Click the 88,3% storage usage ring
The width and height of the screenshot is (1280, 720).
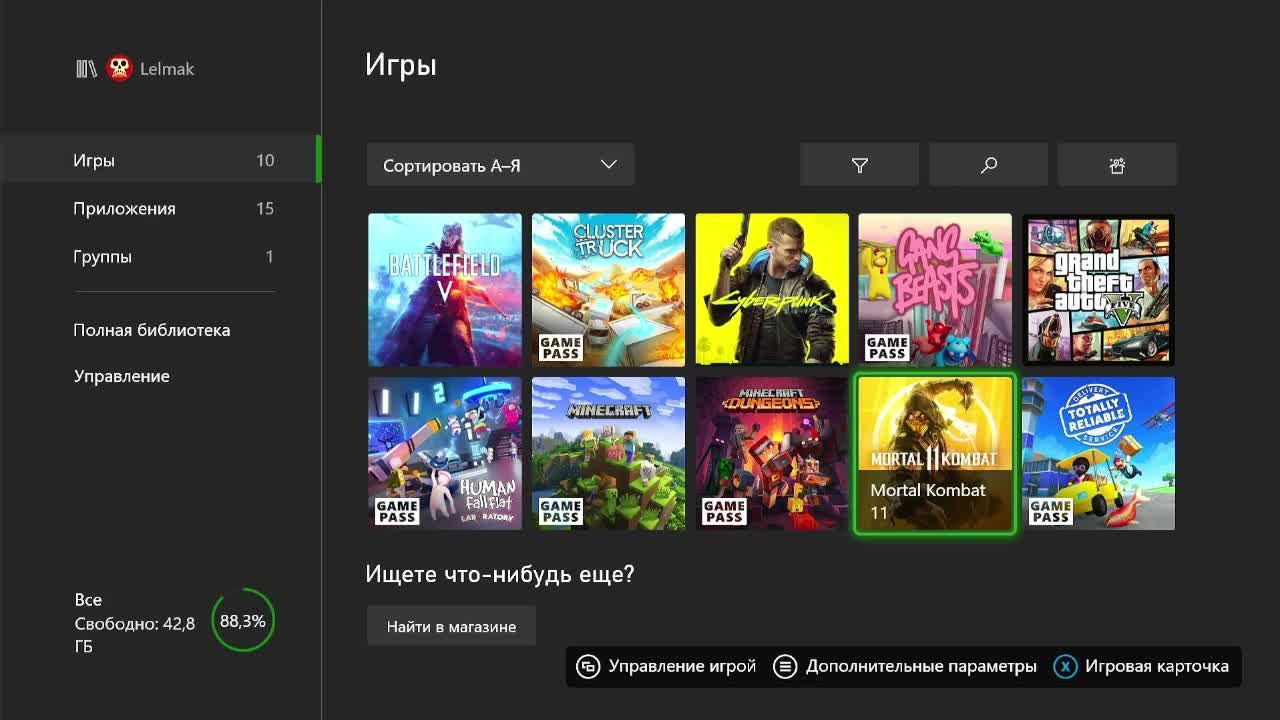click(x=243, y=621)
